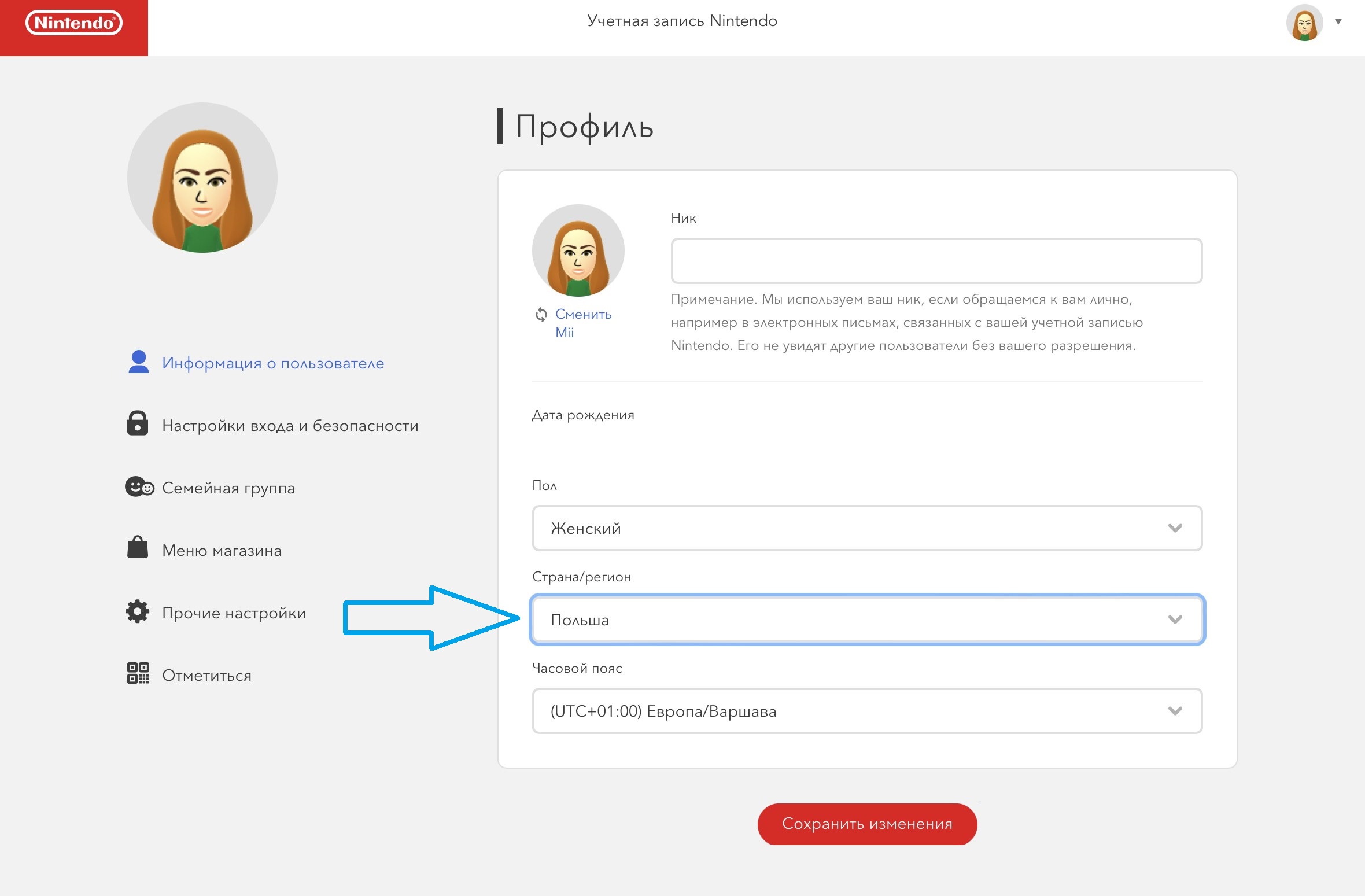Click the family group faces icon
Image resolution: width=1365 pixels, height=896 pixels.
coord(139,486)
